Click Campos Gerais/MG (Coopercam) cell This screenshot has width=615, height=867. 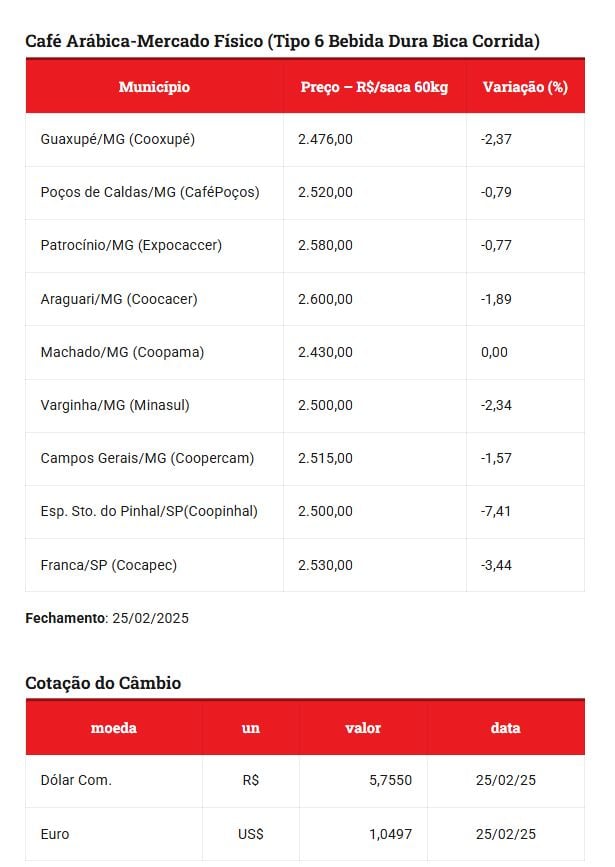click(147, 458)
